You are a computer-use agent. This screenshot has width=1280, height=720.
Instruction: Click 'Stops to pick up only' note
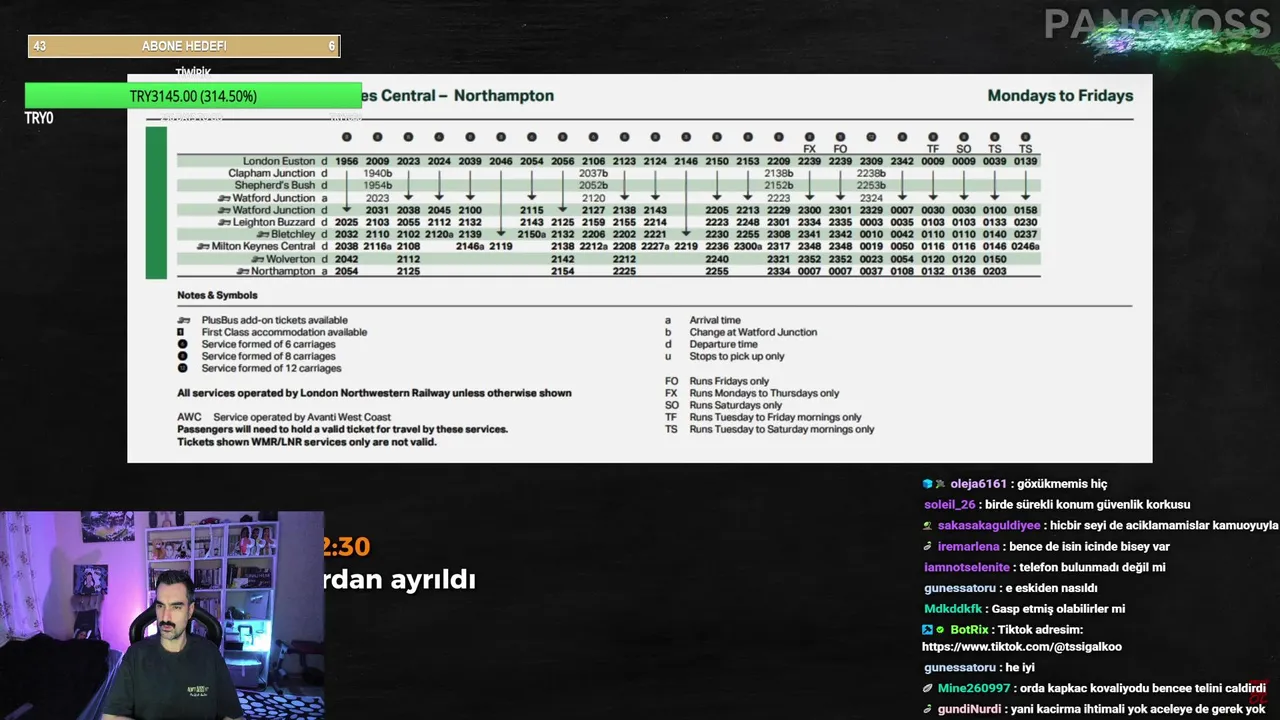(737, 356)
